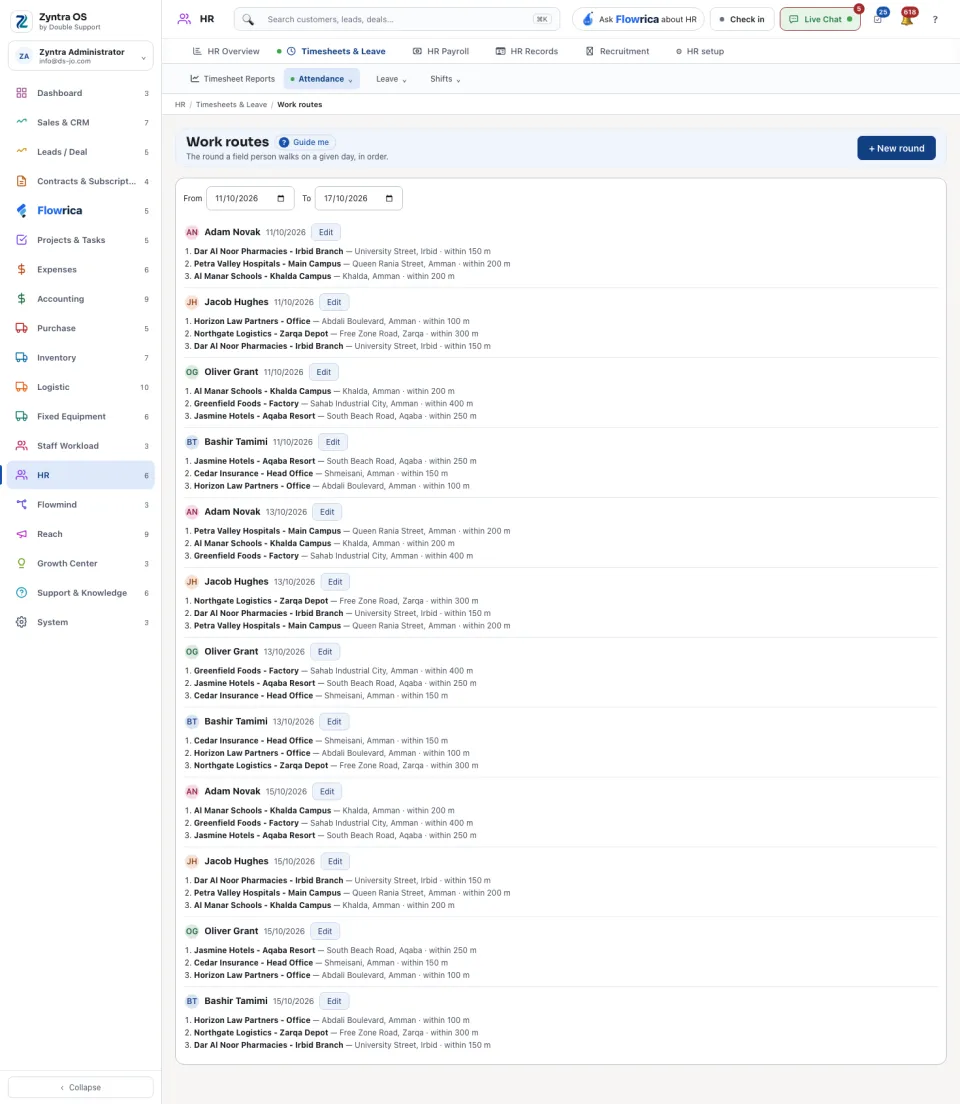This screenshot has height=1104, width=960.
Task: Go to the HR Records tab
Action: tap(527, 51)
